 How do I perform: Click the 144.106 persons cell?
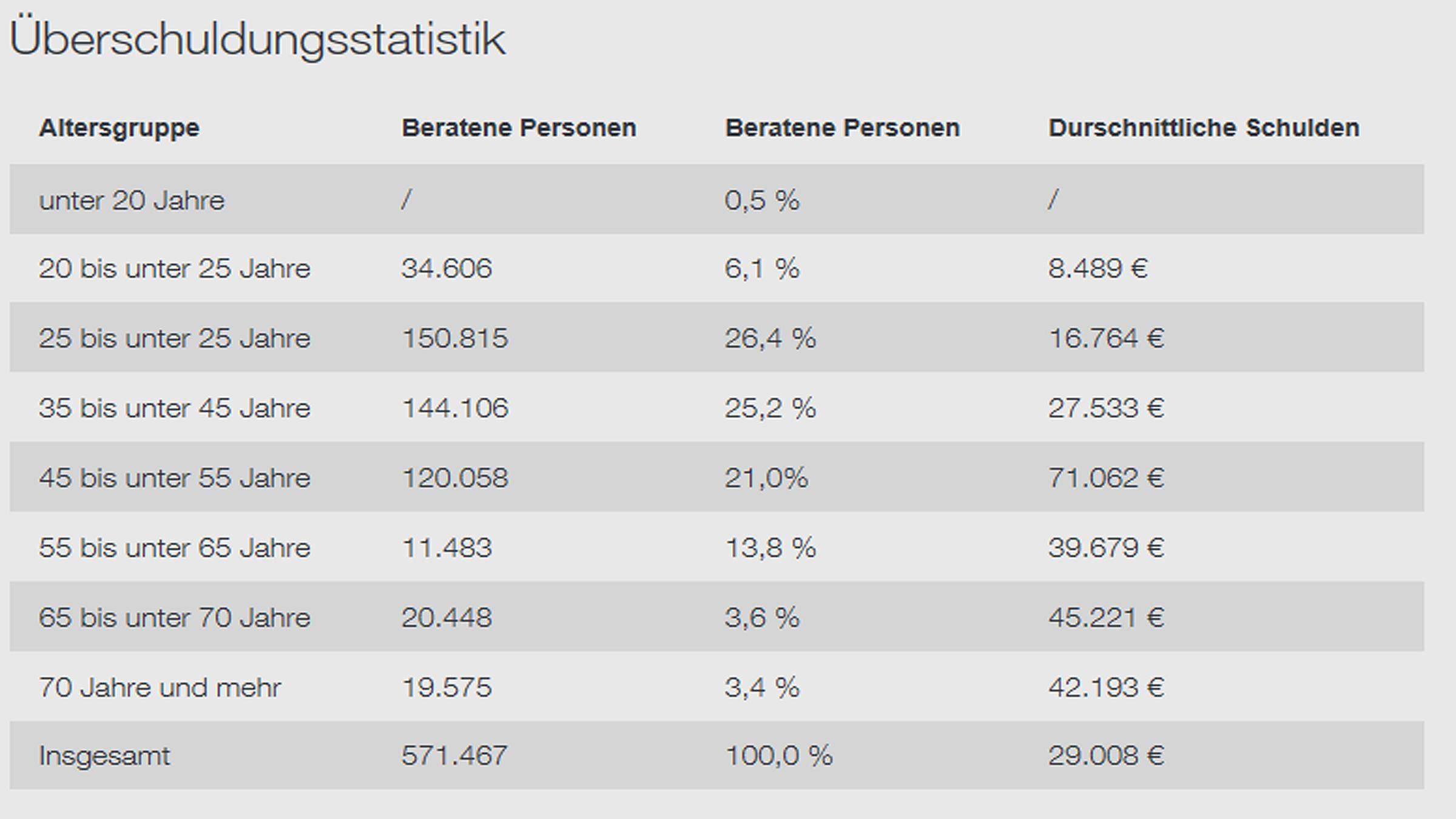455,408
